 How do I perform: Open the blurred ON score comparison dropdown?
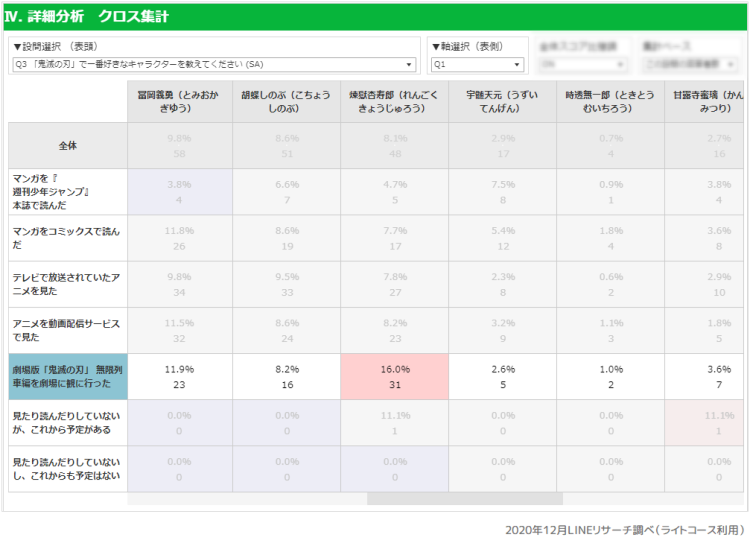pyautogui.click(x=582, y=65)
